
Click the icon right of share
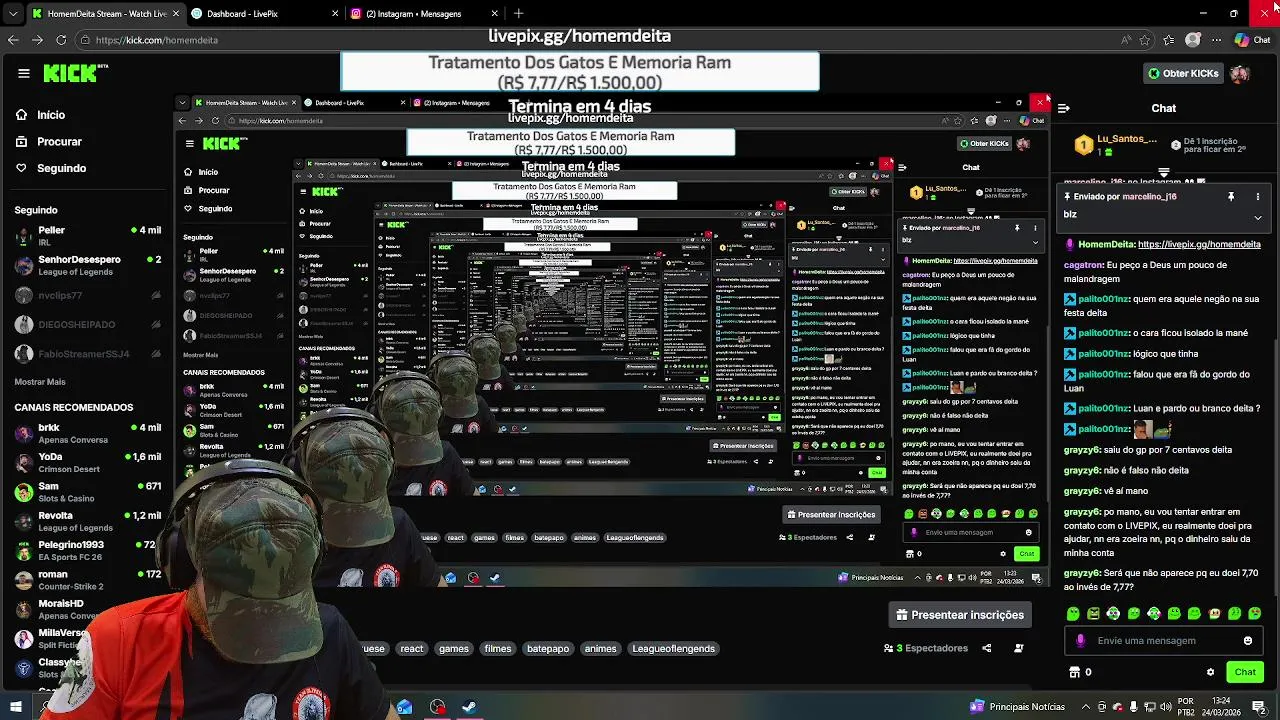(1019, 648)
